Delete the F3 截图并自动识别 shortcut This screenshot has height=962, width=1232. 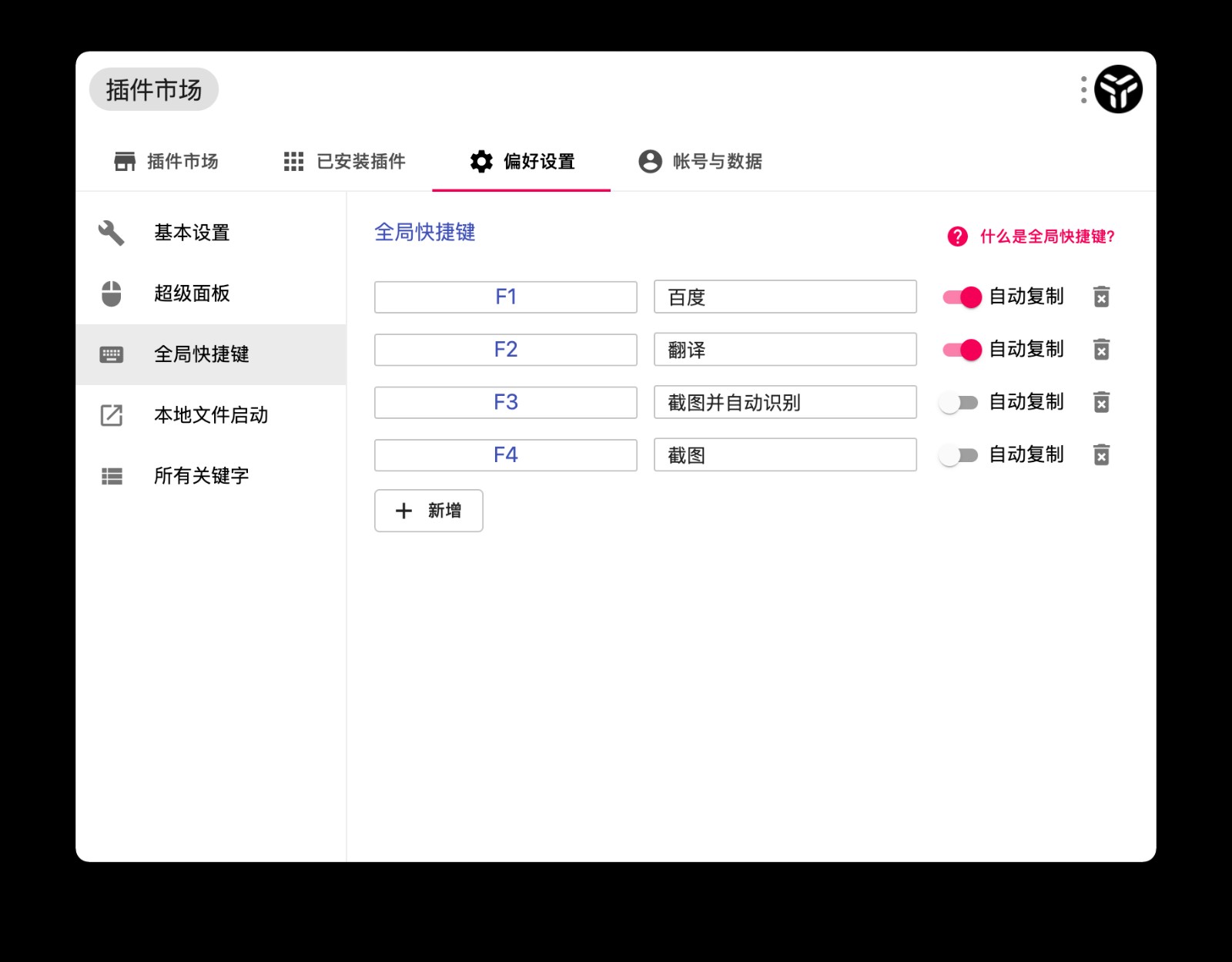[x=1101, y=402]
